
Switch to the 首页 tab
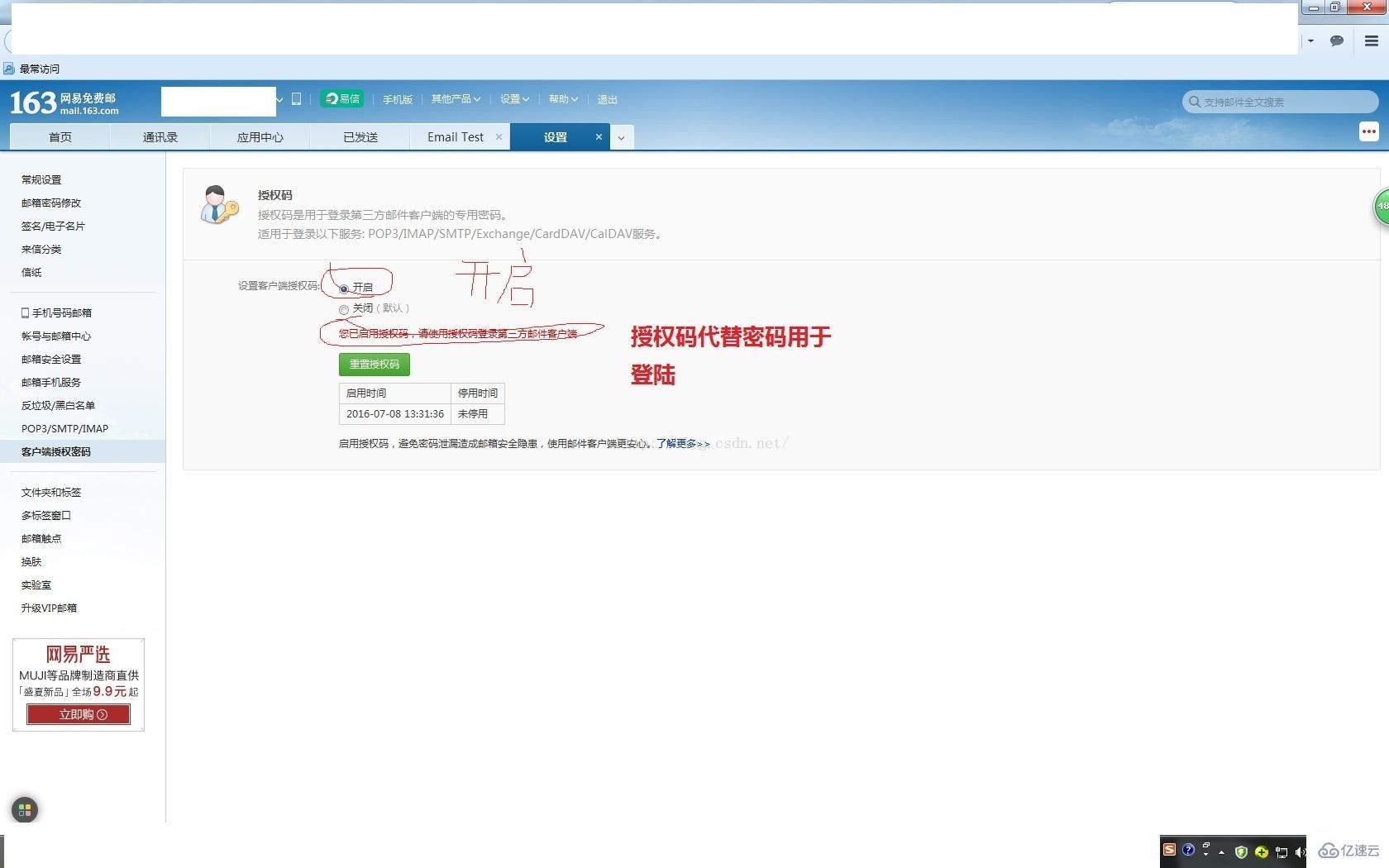pyautogui.click(x=60, y=137)
